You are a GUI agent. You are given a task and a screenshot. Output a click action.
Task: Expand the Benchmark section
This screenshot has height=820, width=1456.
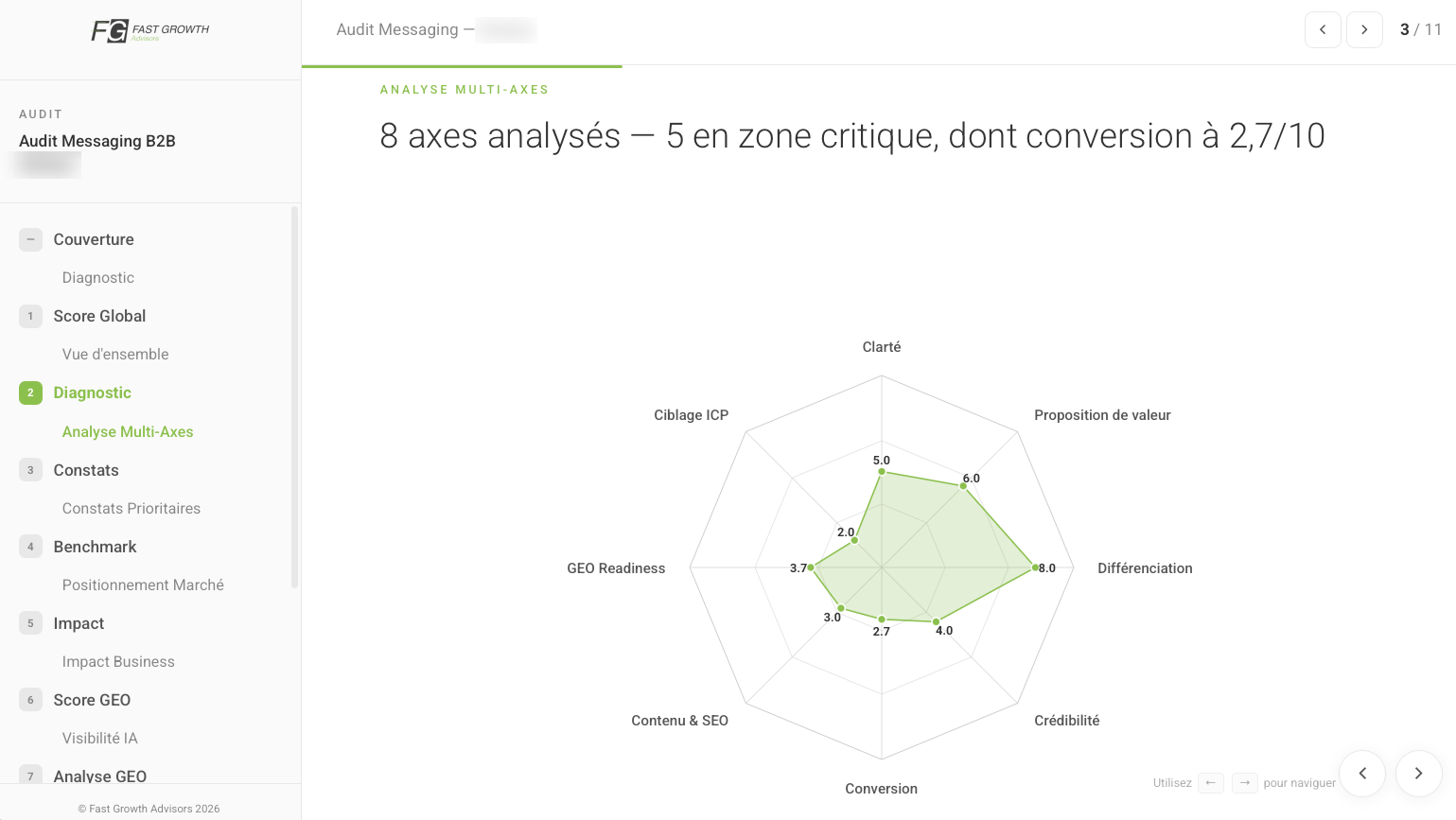coord(95,547)
